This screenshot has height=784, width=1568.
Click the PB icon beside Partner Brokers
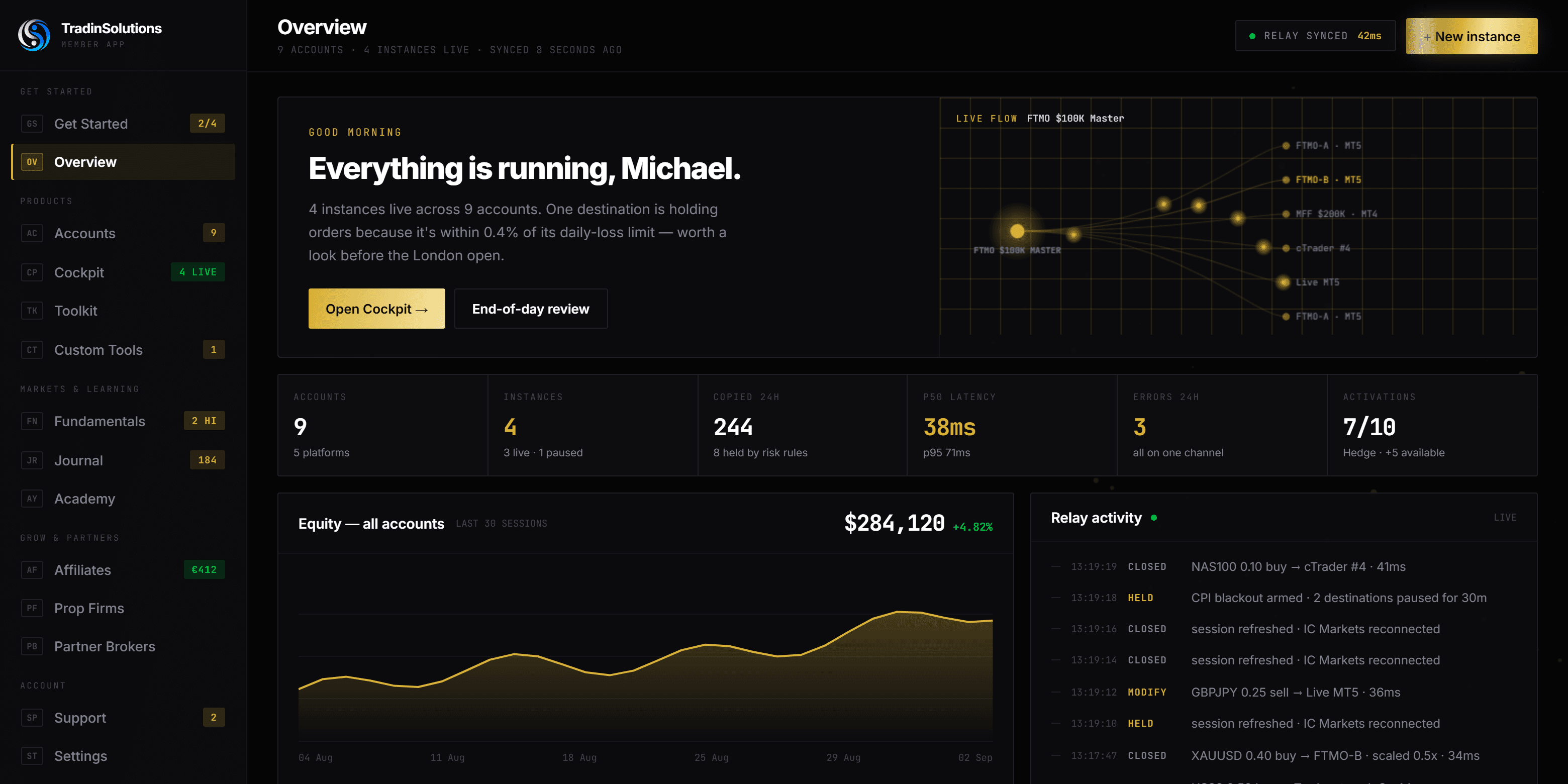click(x=32, y=646)
